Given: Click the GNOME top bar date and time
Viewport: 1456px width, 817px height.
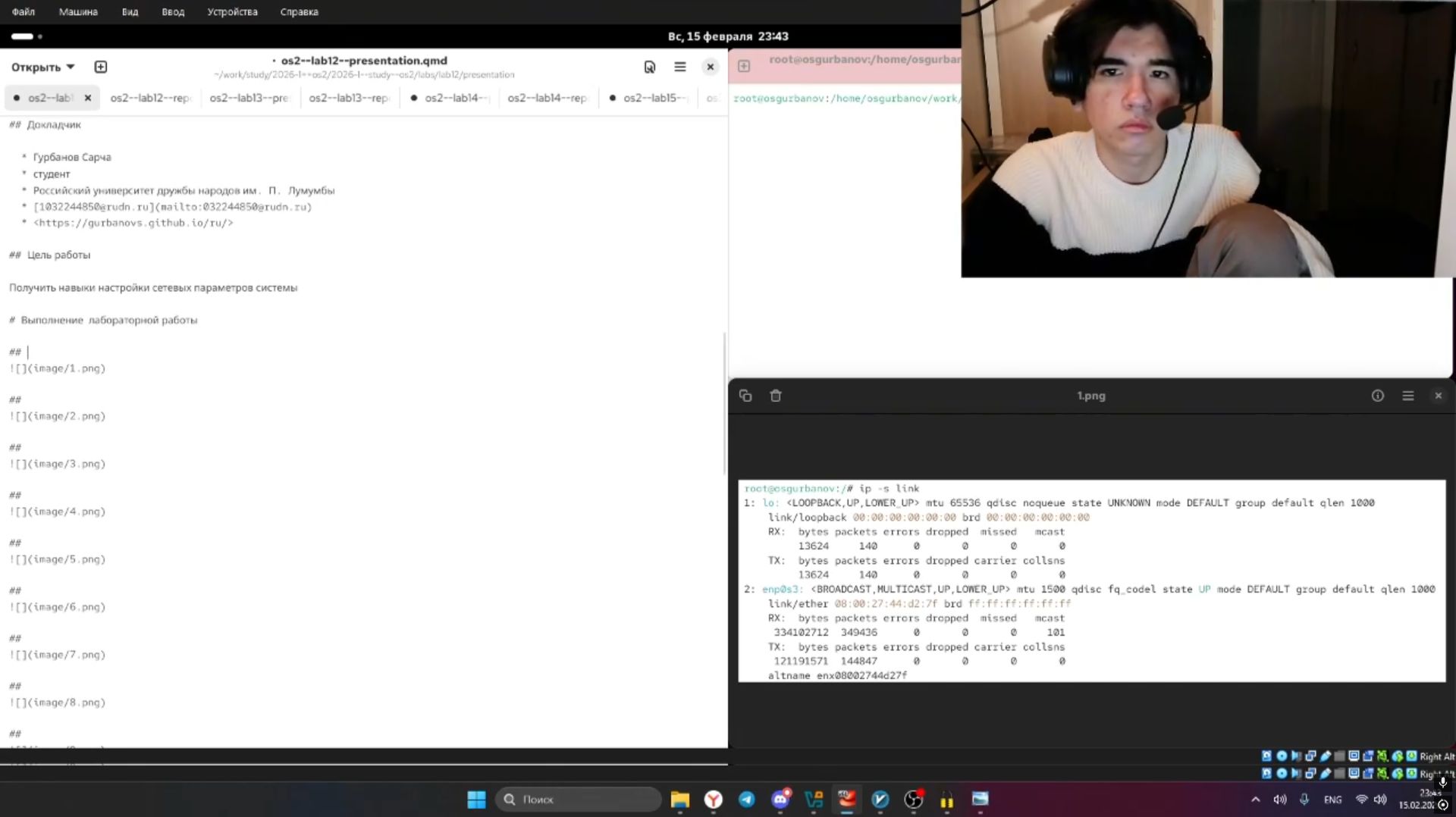Looking at the screenshot, I should [728, 36].
